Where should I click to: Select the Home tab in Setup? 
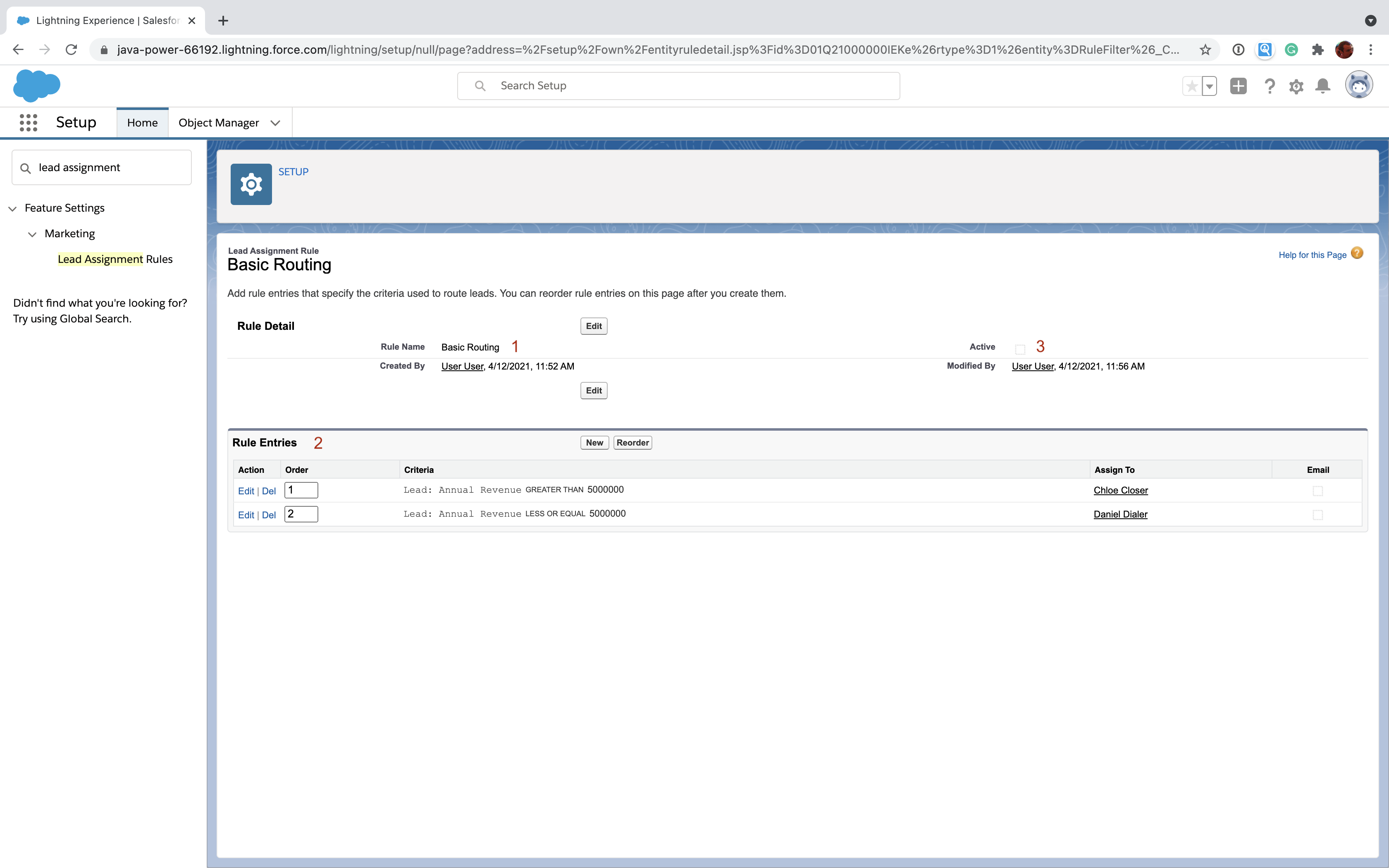(x=142, y=122)
